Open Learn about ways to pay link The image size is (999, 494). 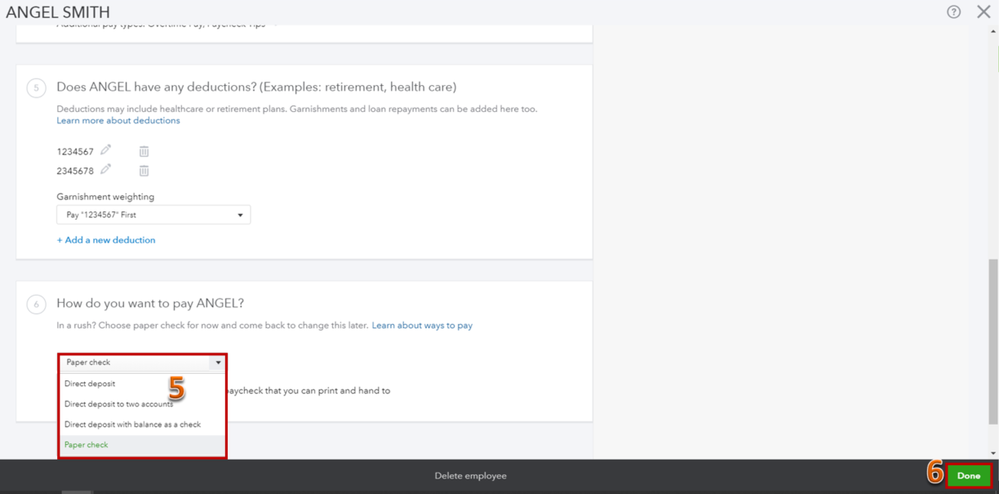pos(422,325)
